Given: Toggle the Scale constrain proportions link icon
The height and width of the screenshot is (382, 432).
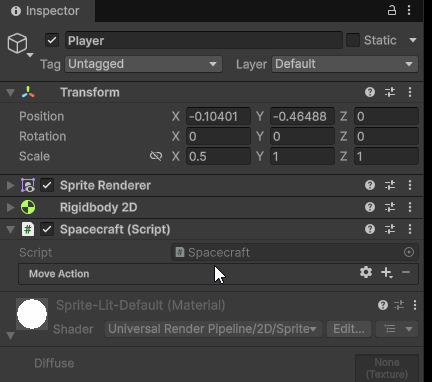Looking at the screenshot, I should click(156, 156).
